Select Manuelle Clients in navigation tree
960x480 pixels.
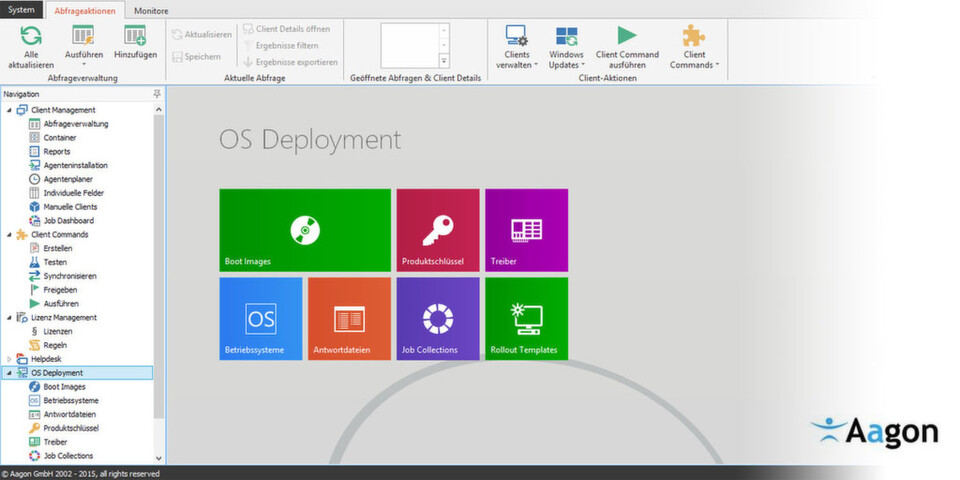(70, 207)
